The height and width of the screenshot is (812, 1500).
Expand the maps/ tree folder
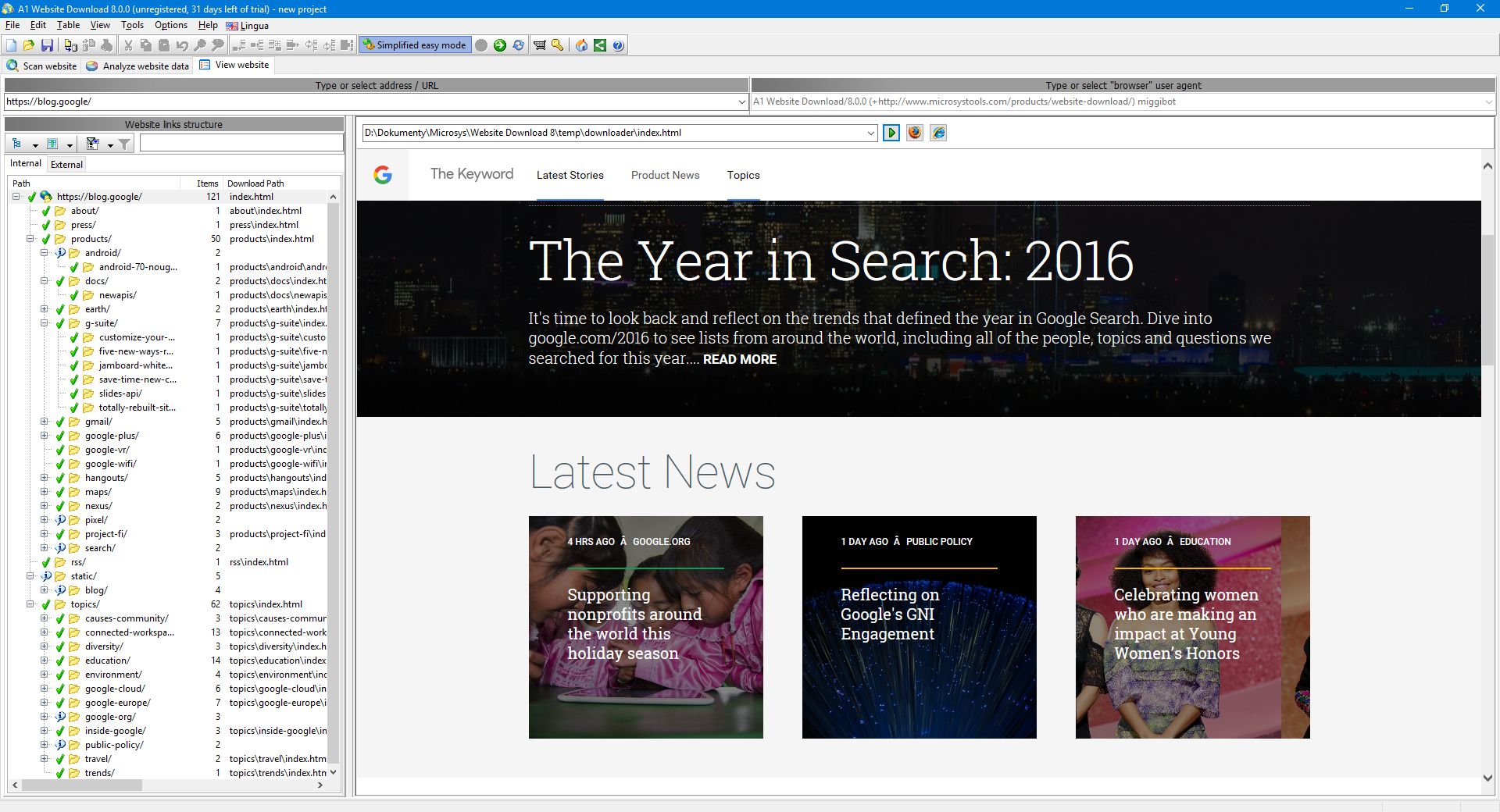45,492
